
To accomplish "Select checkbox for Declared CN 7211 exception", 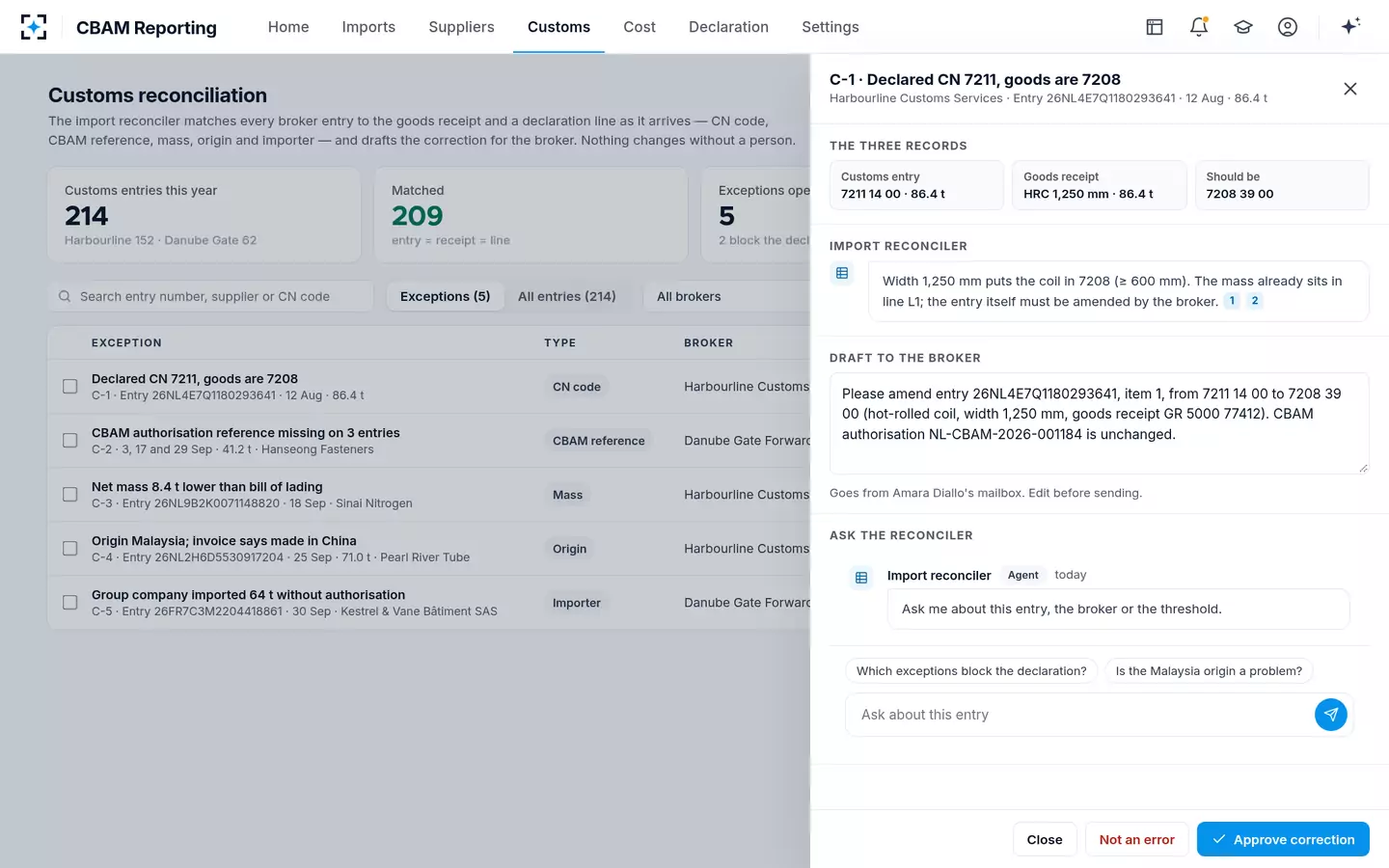I will (70, 387).
